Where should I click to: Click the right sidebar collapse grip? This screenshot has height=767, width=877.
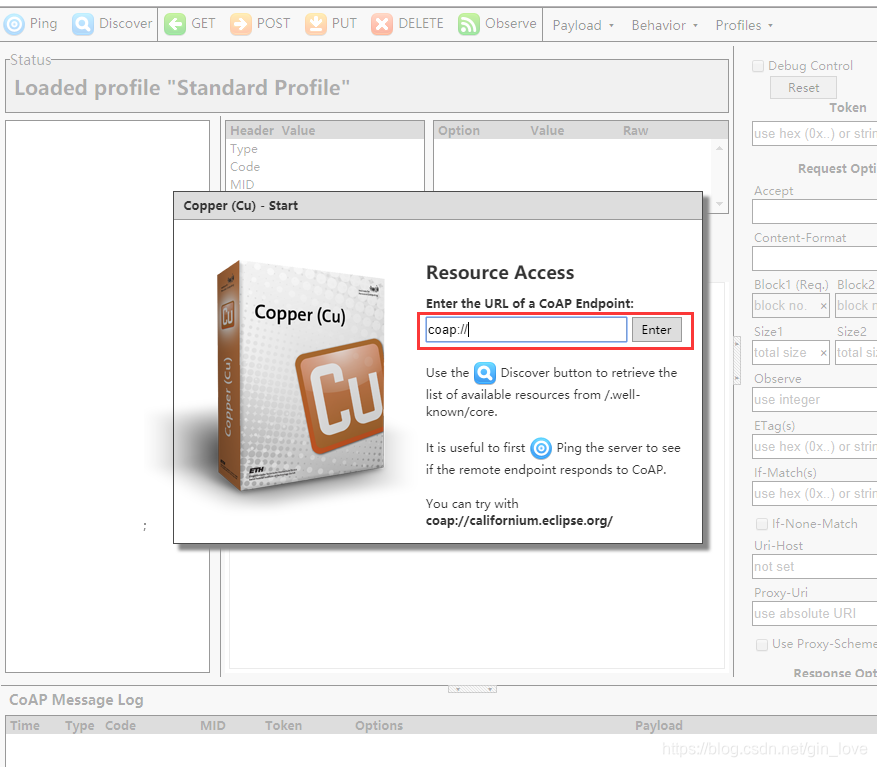point(737,361)
